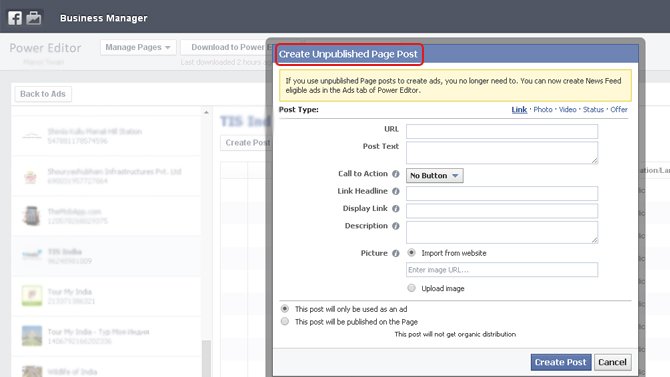Image resolution: width=670 pixels, height=377 pixels.
Task: Open the Business Manager briefcase icon
Action: point(34,18)
